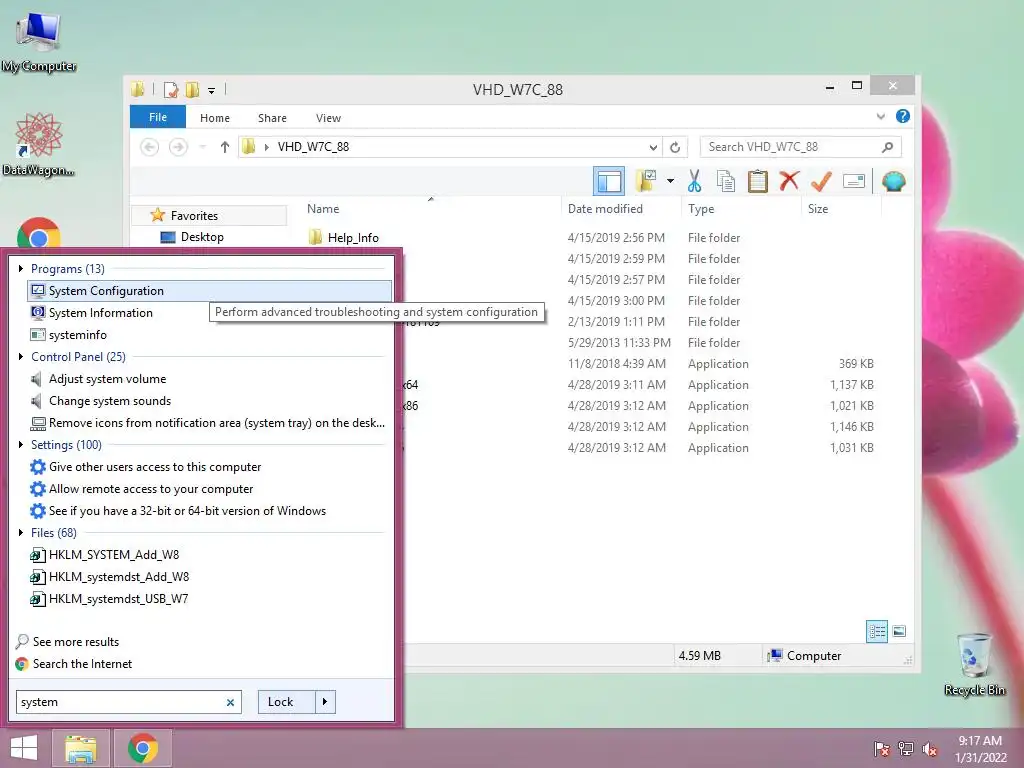Open the Customize Quick Access Toolbar dropdown

click(211, 90)
